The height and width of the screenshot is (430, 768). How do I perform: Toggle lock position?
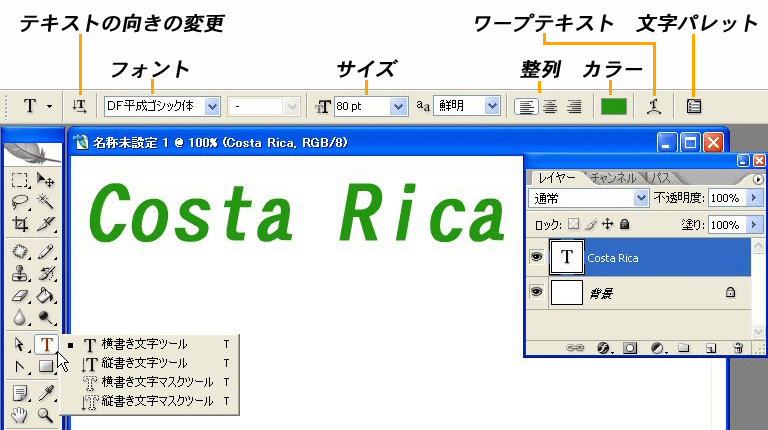pyautogui.click(x=607, y=224)
